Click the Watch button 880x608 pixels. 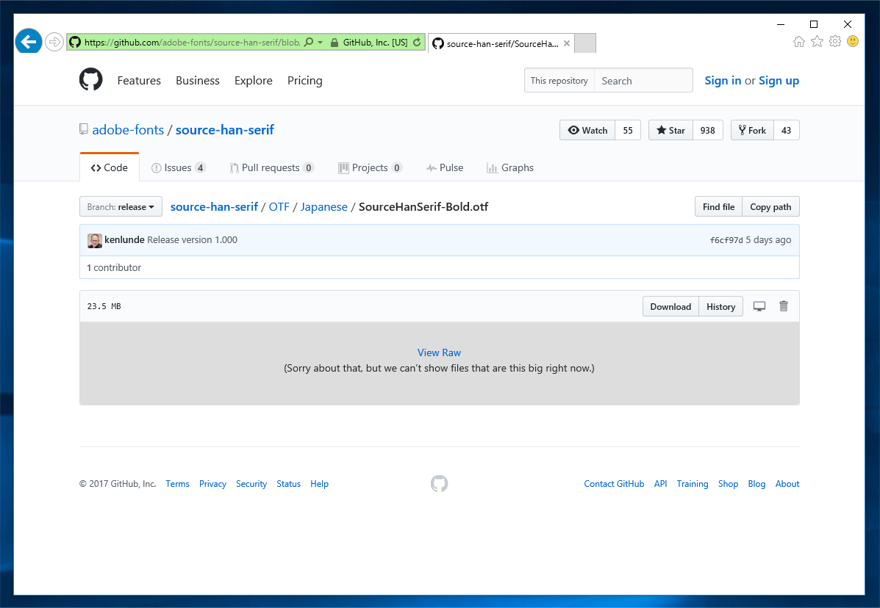(588, 130)
